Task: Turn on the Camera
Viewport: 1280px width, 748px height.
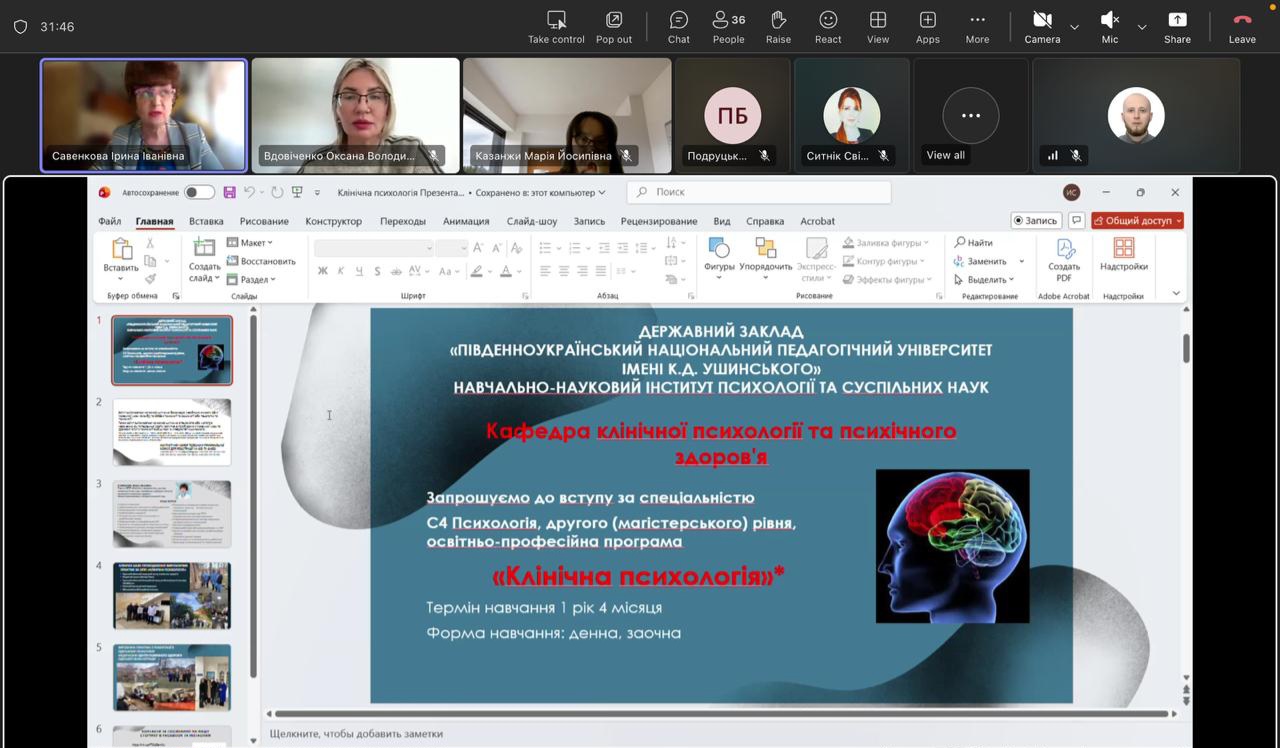Action: pos(1041,26)
